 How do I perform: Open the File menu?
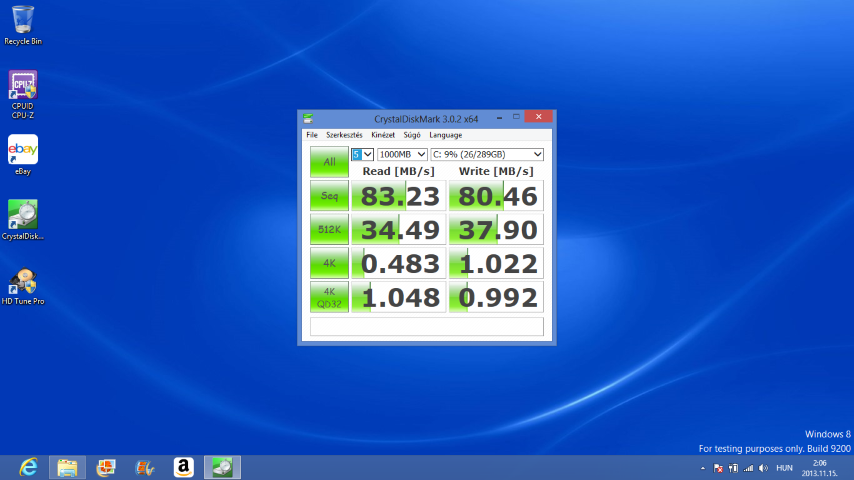[312, 135]
